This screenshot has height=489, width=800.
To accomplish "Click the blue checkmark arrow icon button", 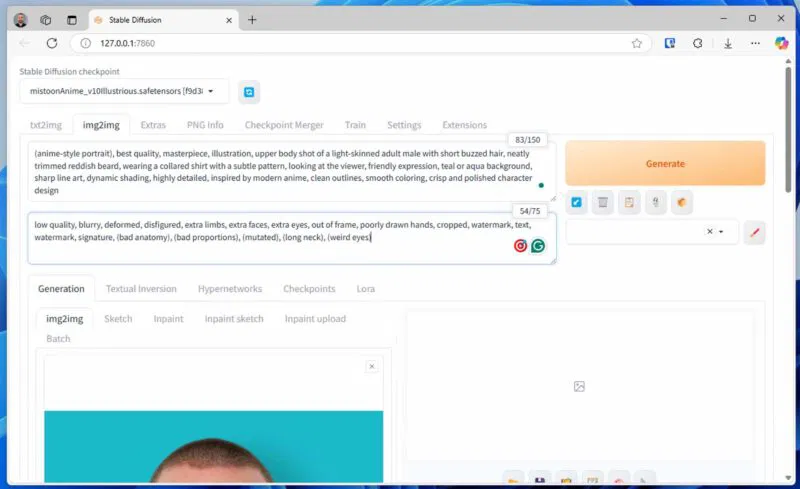I will tap(577, 203).
